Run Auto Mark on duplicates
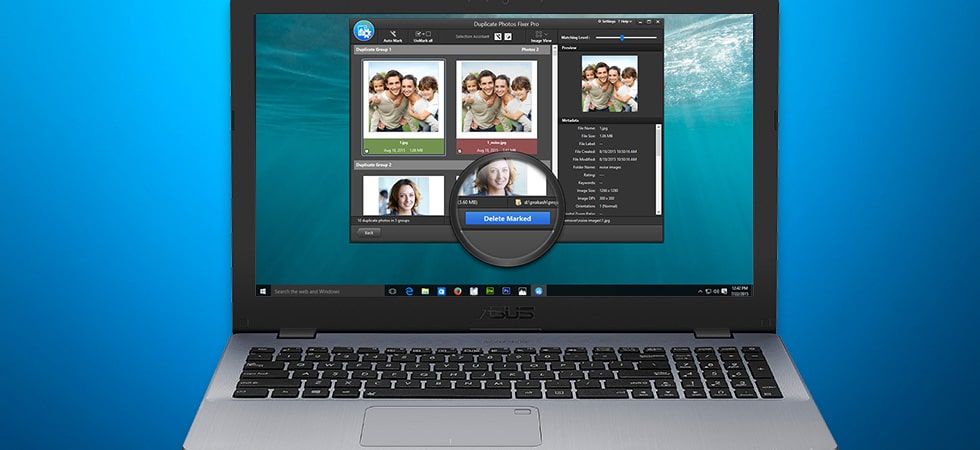This screenshot has height=450, width=980. (393, 34)
